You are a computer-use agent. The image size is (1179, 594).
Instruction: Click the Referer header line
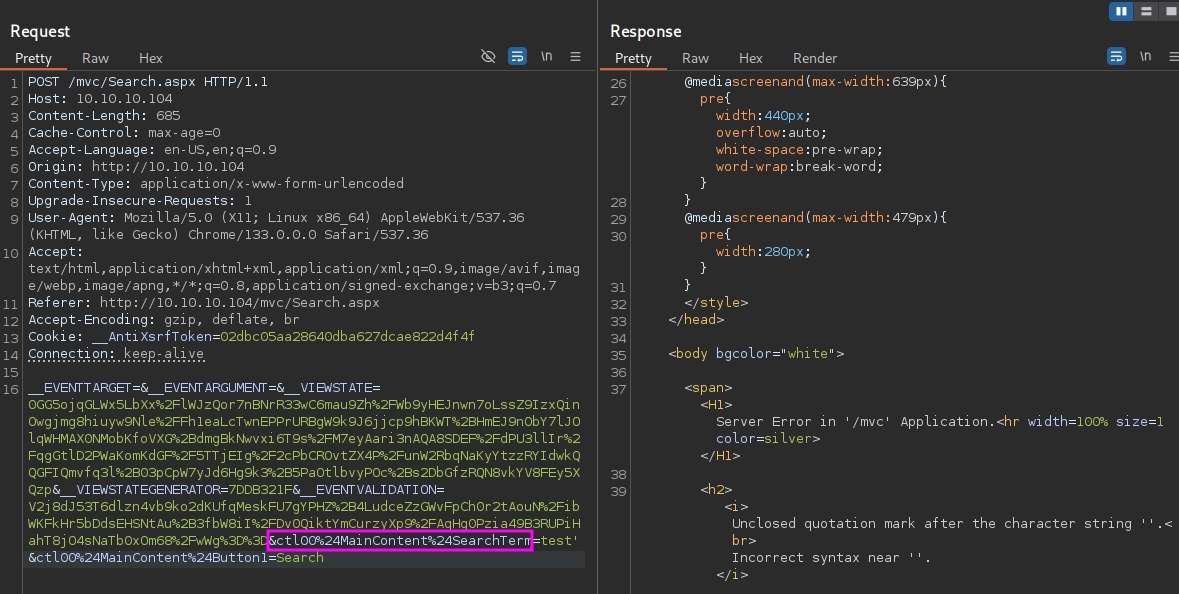pyautogui.click(x=204, y=302)
